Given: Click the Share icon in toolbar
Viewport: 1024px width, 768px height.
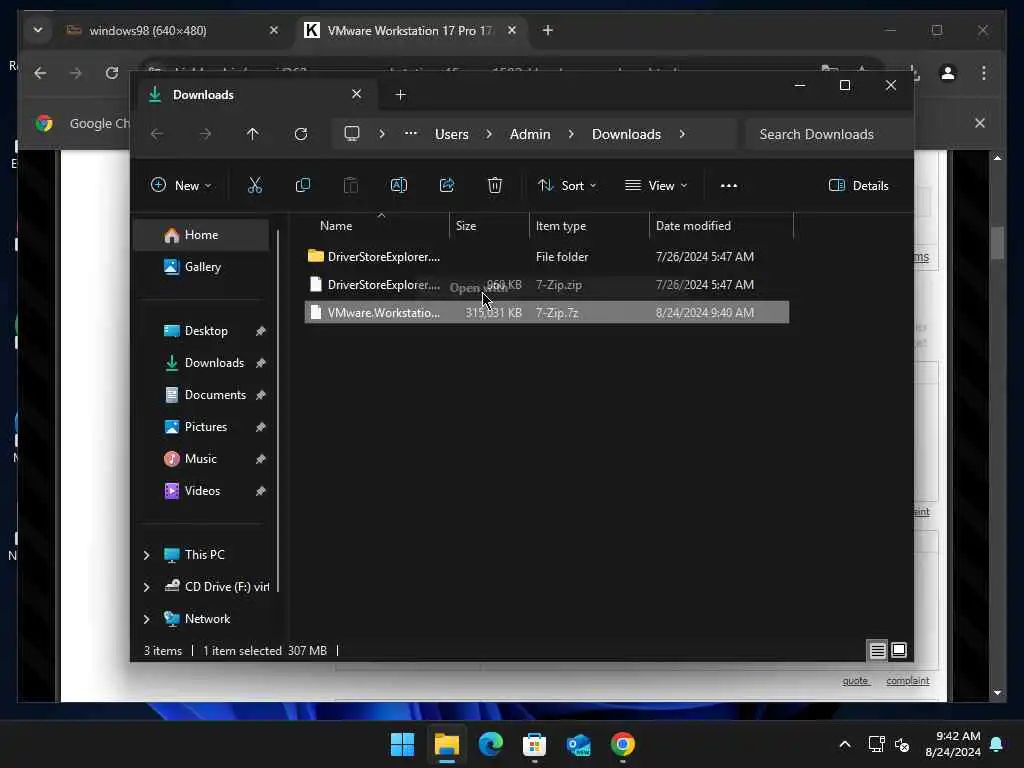Looking at the screenshot, I should tap(447, 185).
